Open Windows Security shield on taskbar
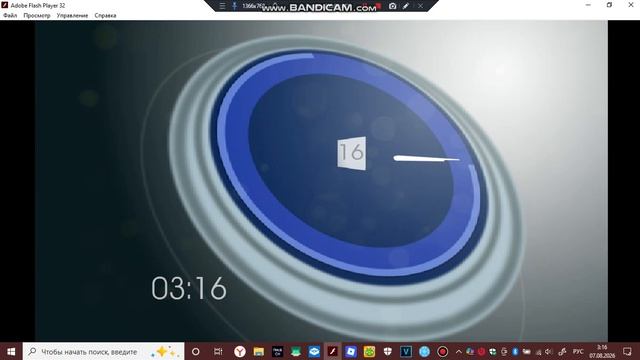The width and height of the screenshot is (640, 360). pyautogui.click(x=387, y=351)
